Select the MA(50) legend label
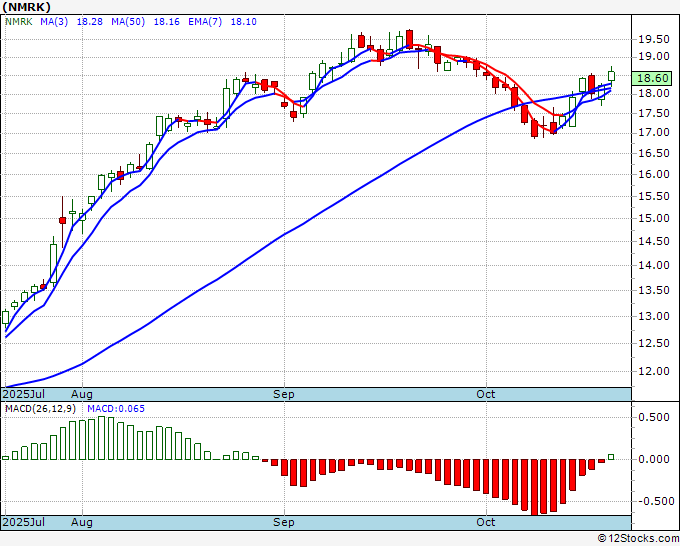680x546 pixels. click(x=128, y=21)
